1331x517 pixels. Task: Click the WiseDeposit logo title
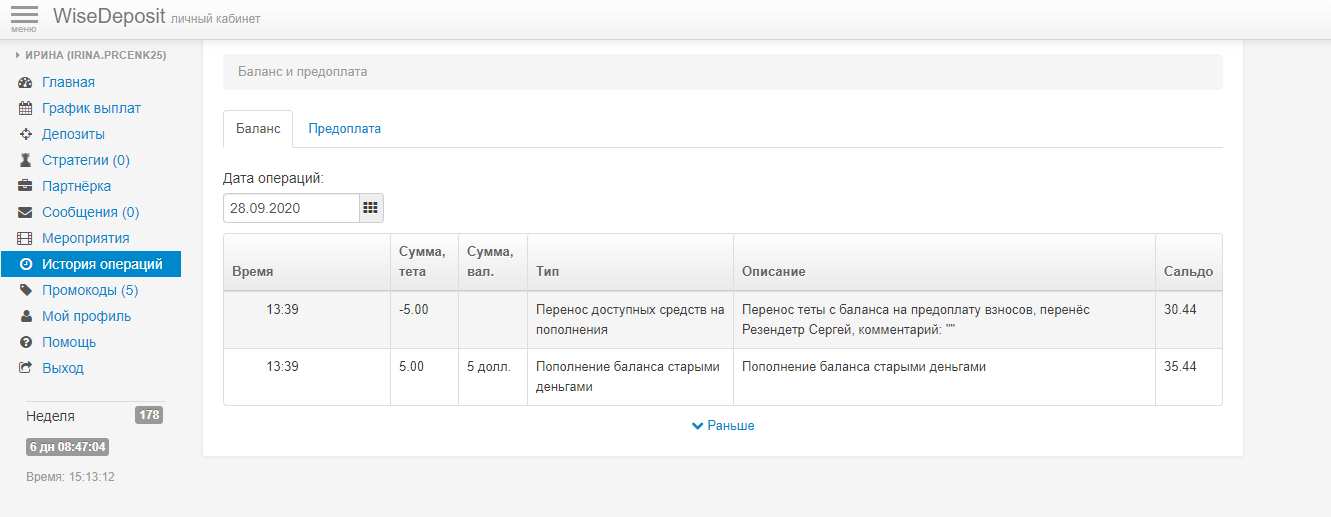click(x=109, y=17)
